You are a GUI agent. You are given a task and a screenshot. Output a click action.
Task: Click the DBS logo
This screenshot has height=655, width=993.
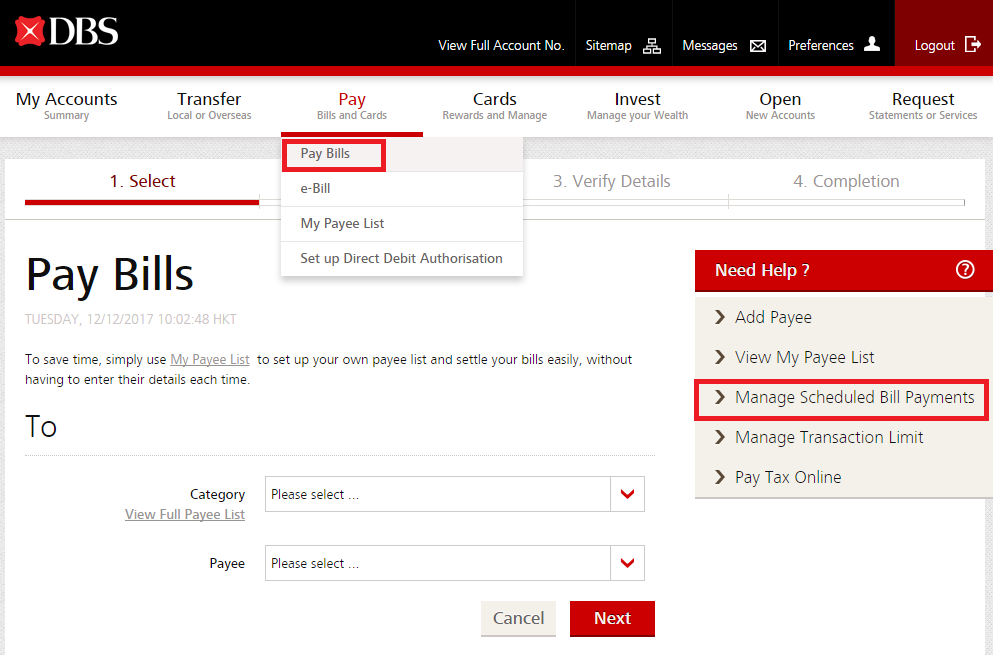[67, 32]
